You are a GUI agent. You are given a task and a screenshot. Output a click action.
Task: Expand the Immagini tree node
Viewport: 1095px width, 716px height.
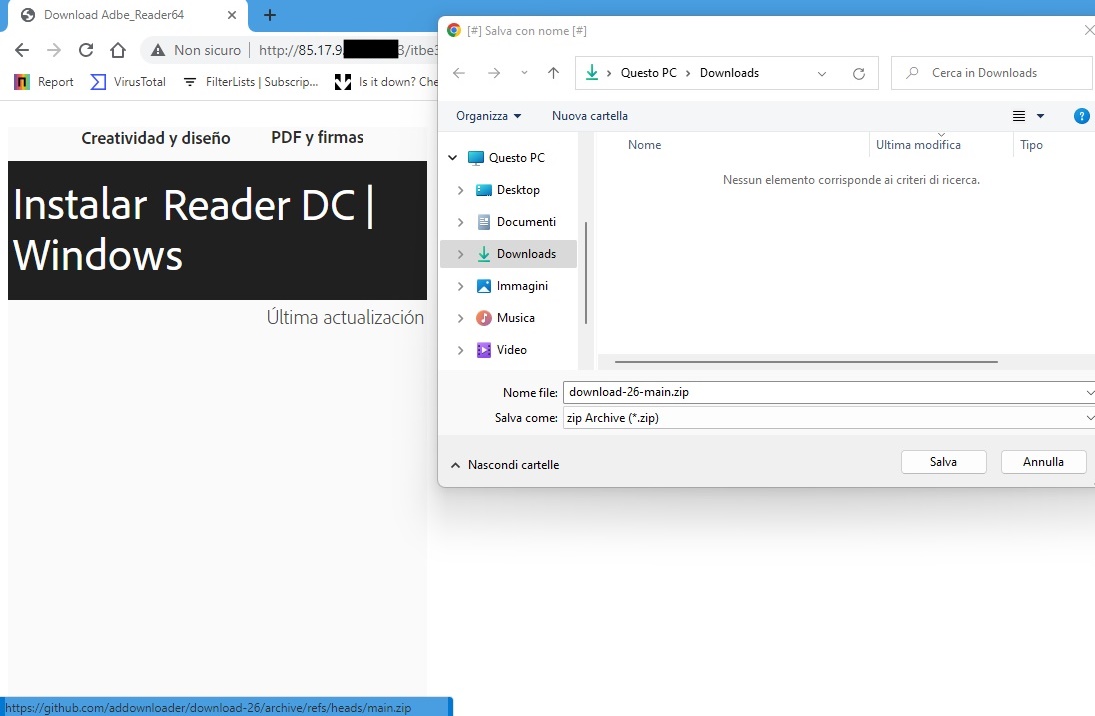pos(460,286)
